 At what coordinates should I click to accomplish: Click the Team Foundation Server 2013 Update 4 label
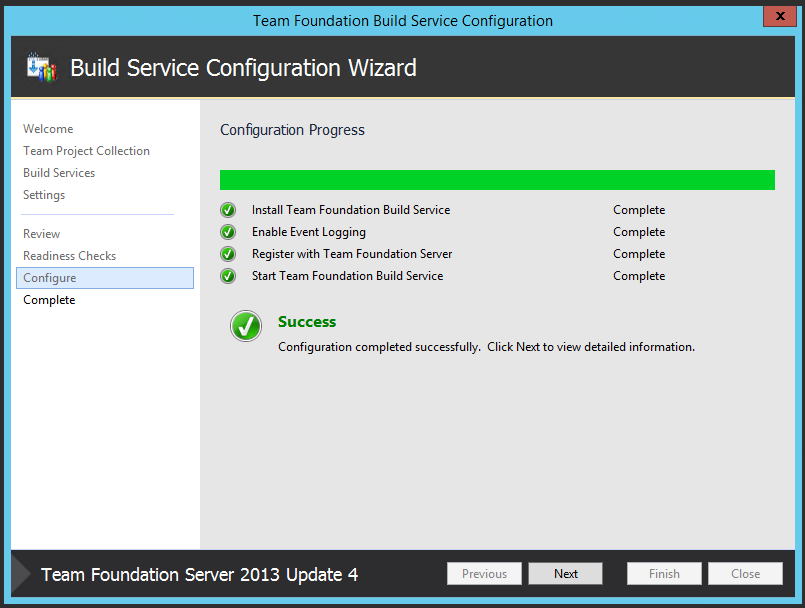(199, 575)
